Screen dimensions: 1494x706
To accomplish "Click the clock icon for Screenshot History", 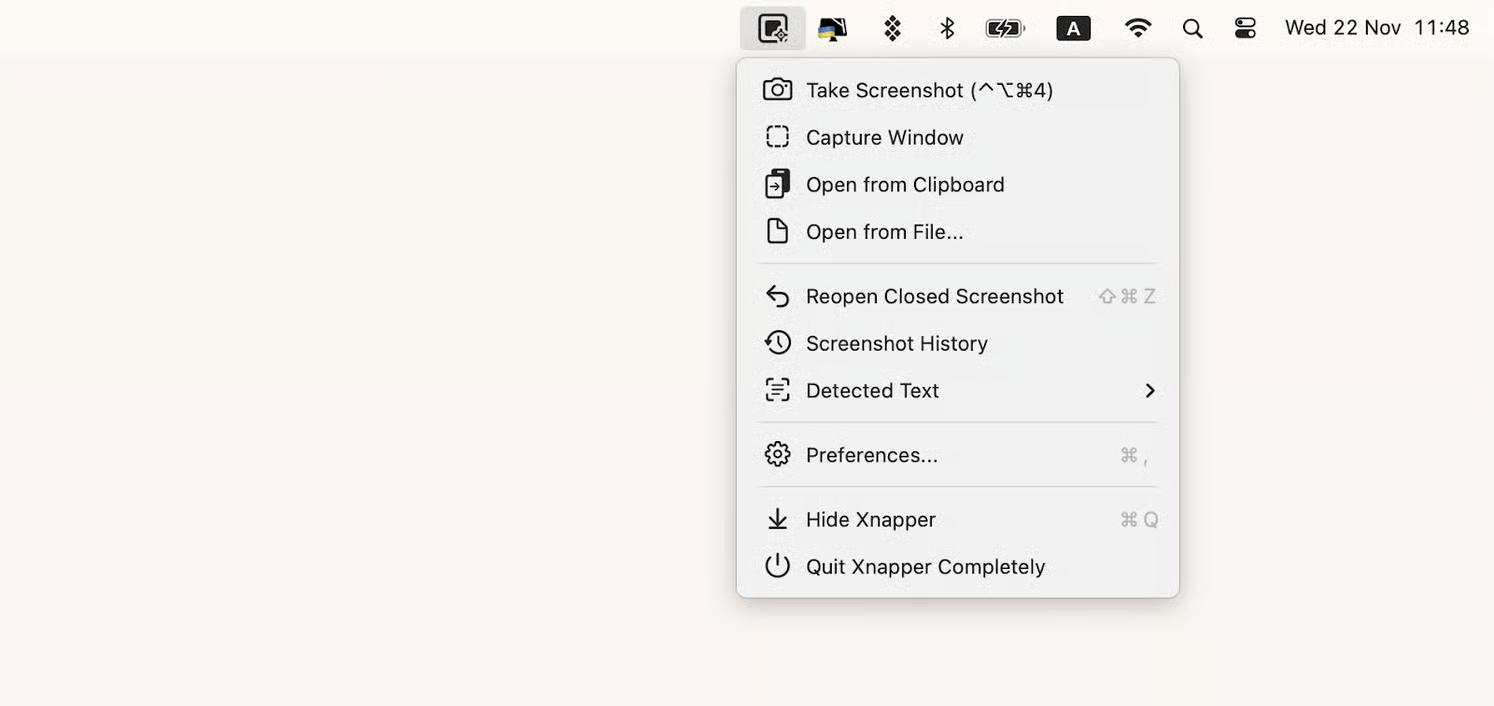I will (777, 343).
